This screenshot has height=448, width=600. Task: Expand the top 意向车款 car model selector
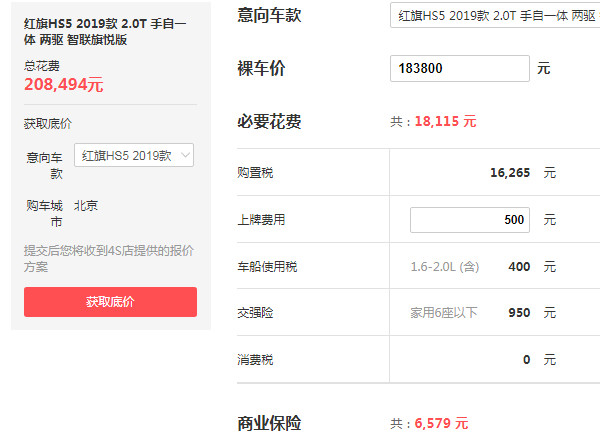tap(495, 16)
